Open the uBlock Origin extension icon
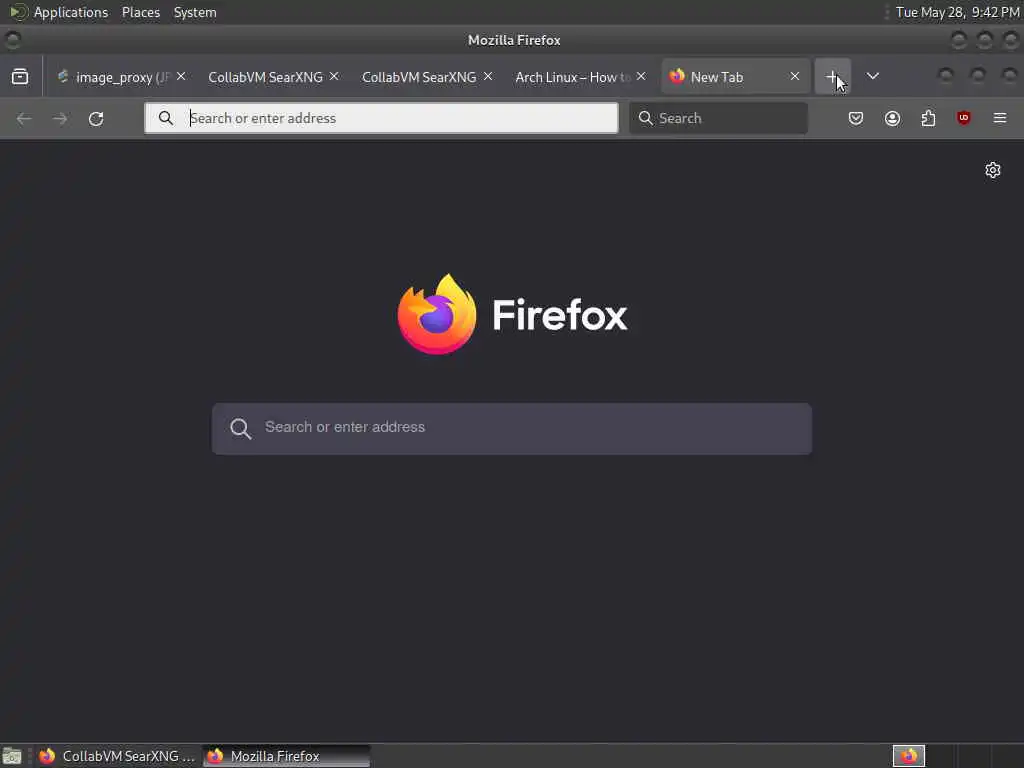The image size is (1024, 768). click(964, 118)
